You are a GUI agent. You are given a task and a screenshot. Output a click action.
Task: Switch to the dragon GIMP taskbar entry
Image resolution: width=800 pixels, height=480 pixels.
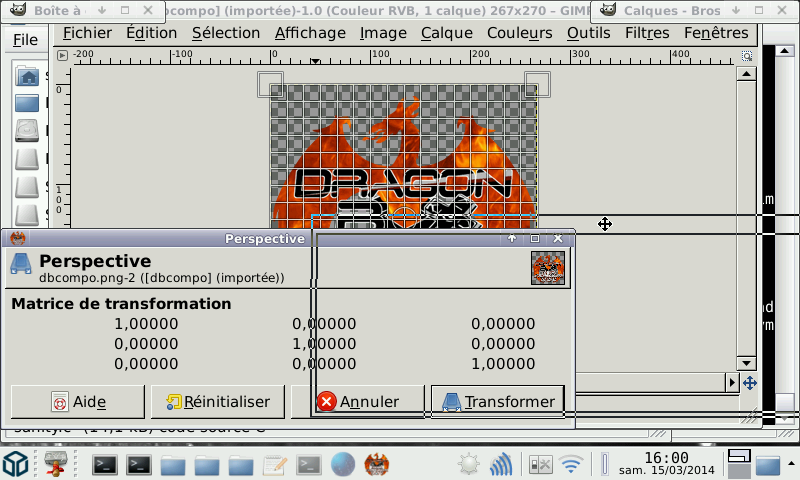tap(377, 465)
